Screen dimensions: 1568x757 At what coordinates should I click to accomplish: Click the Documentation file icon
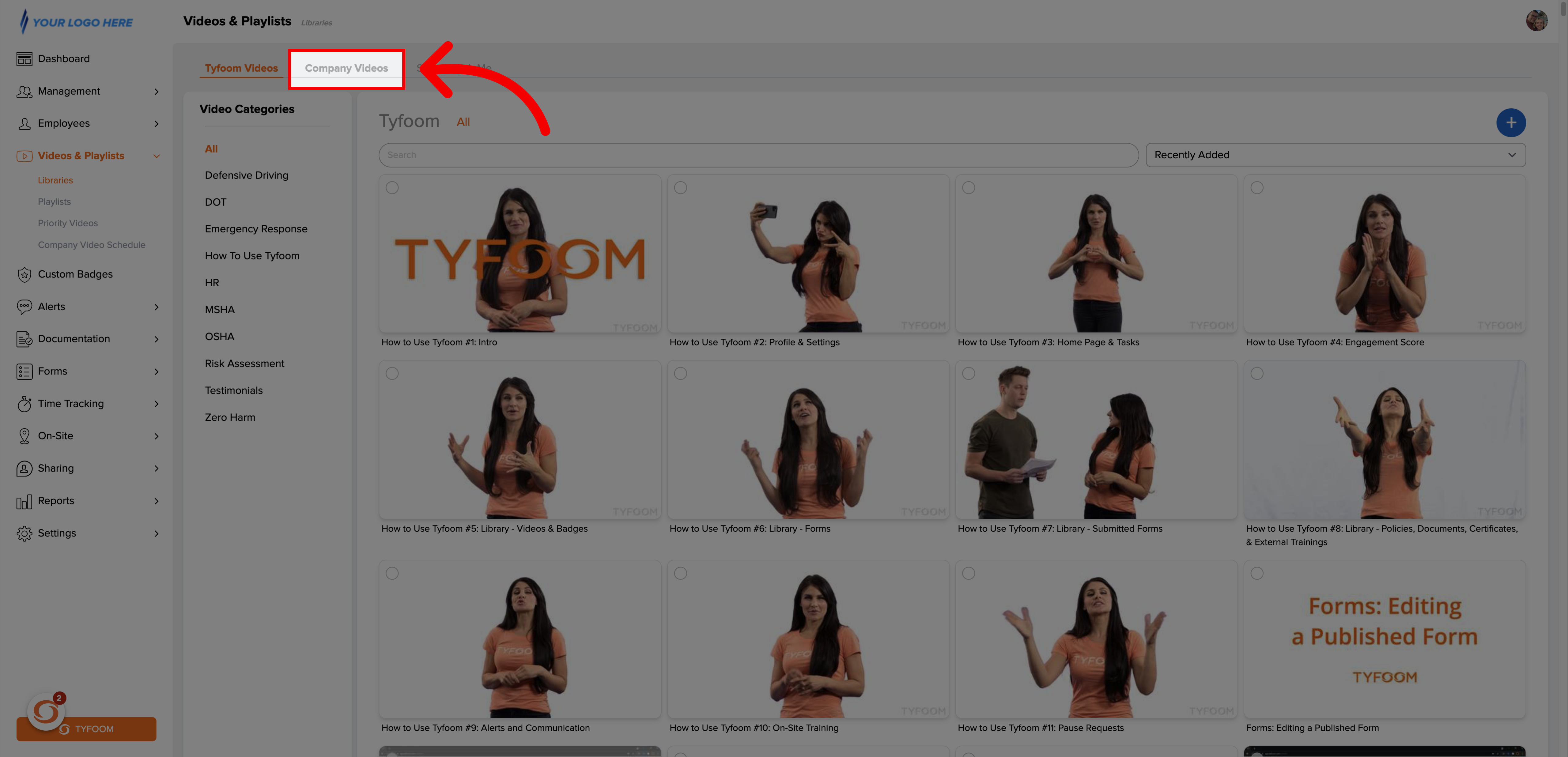(x=24, y=339)
